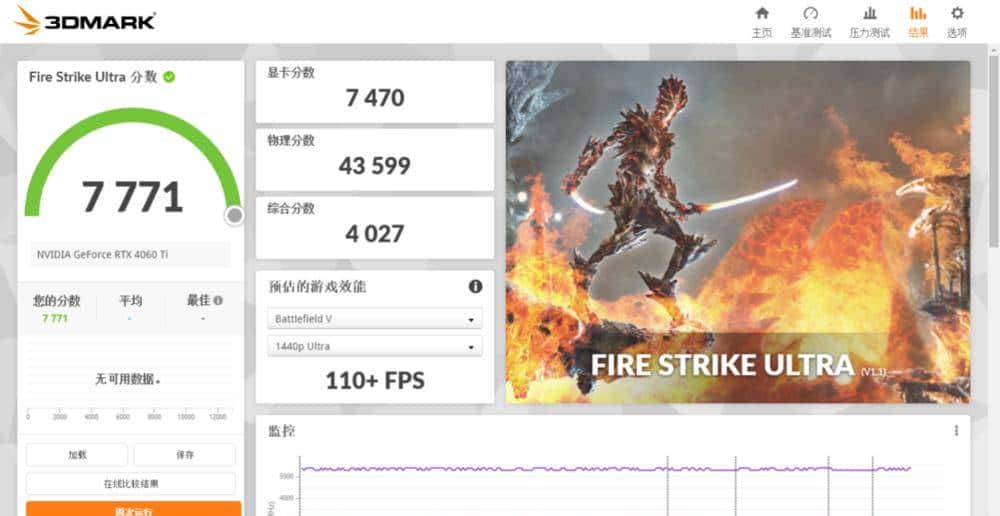Click the green validation checkmark icon

click(x=169, y=77)
